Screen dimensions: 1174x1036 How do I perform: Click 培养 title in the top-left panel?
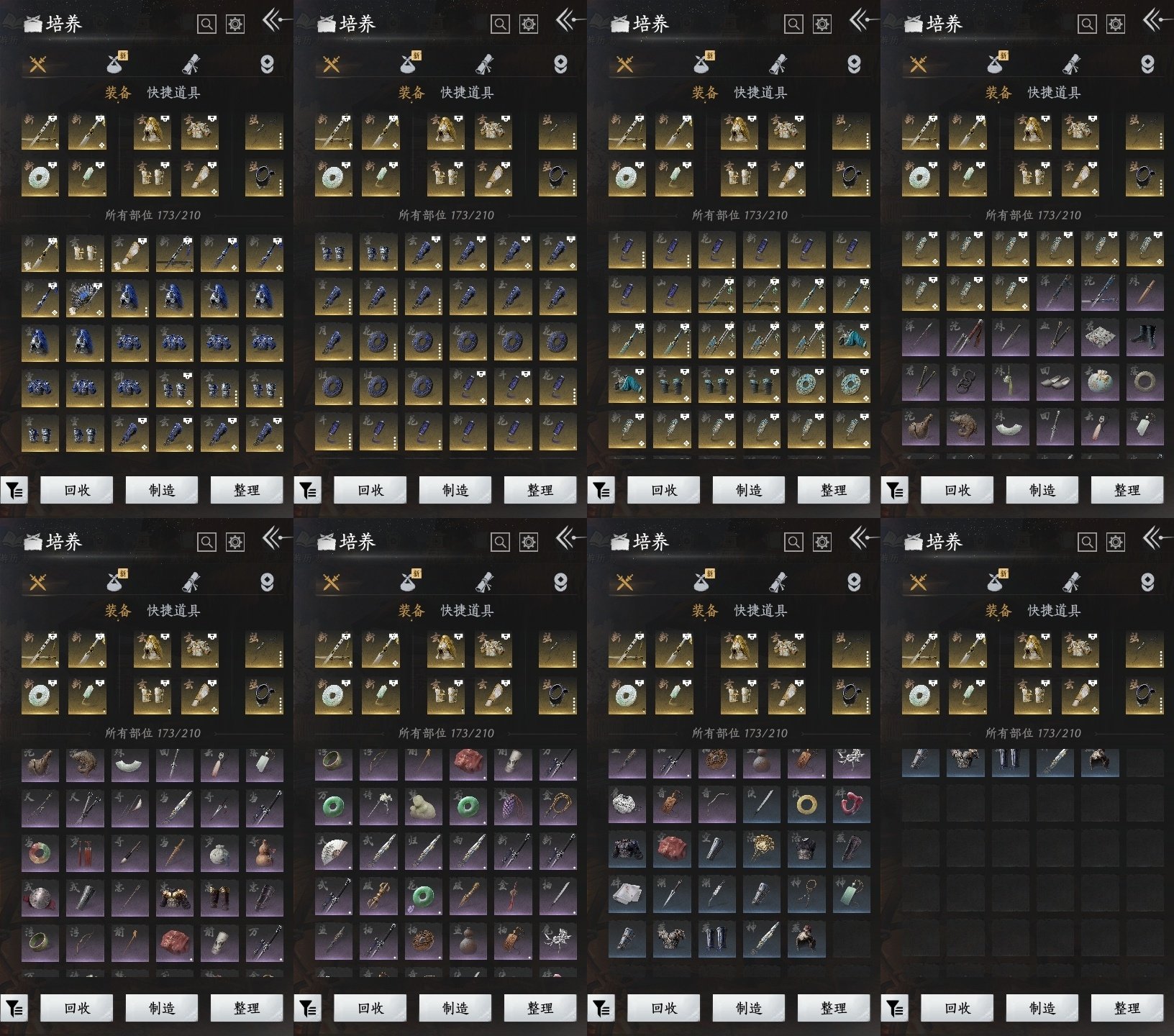tap(64, 24)
